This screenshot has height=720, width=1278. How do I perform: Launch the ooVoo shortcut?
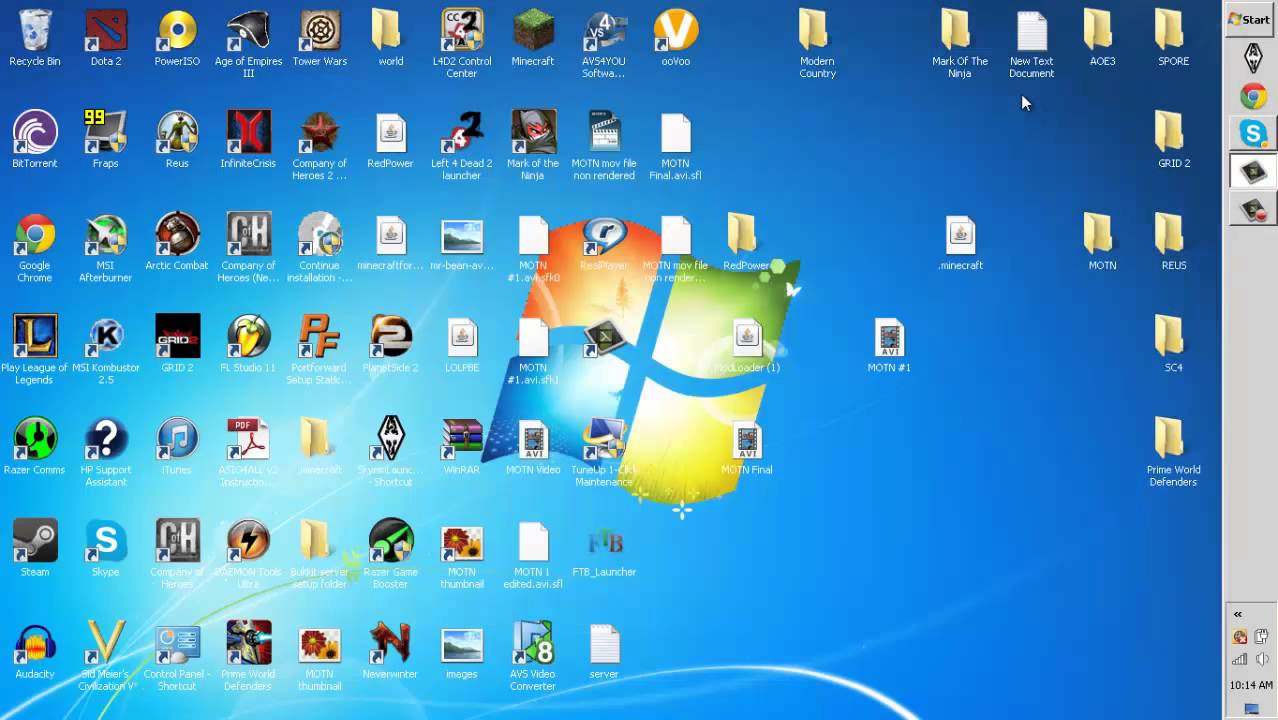point(675,31)
